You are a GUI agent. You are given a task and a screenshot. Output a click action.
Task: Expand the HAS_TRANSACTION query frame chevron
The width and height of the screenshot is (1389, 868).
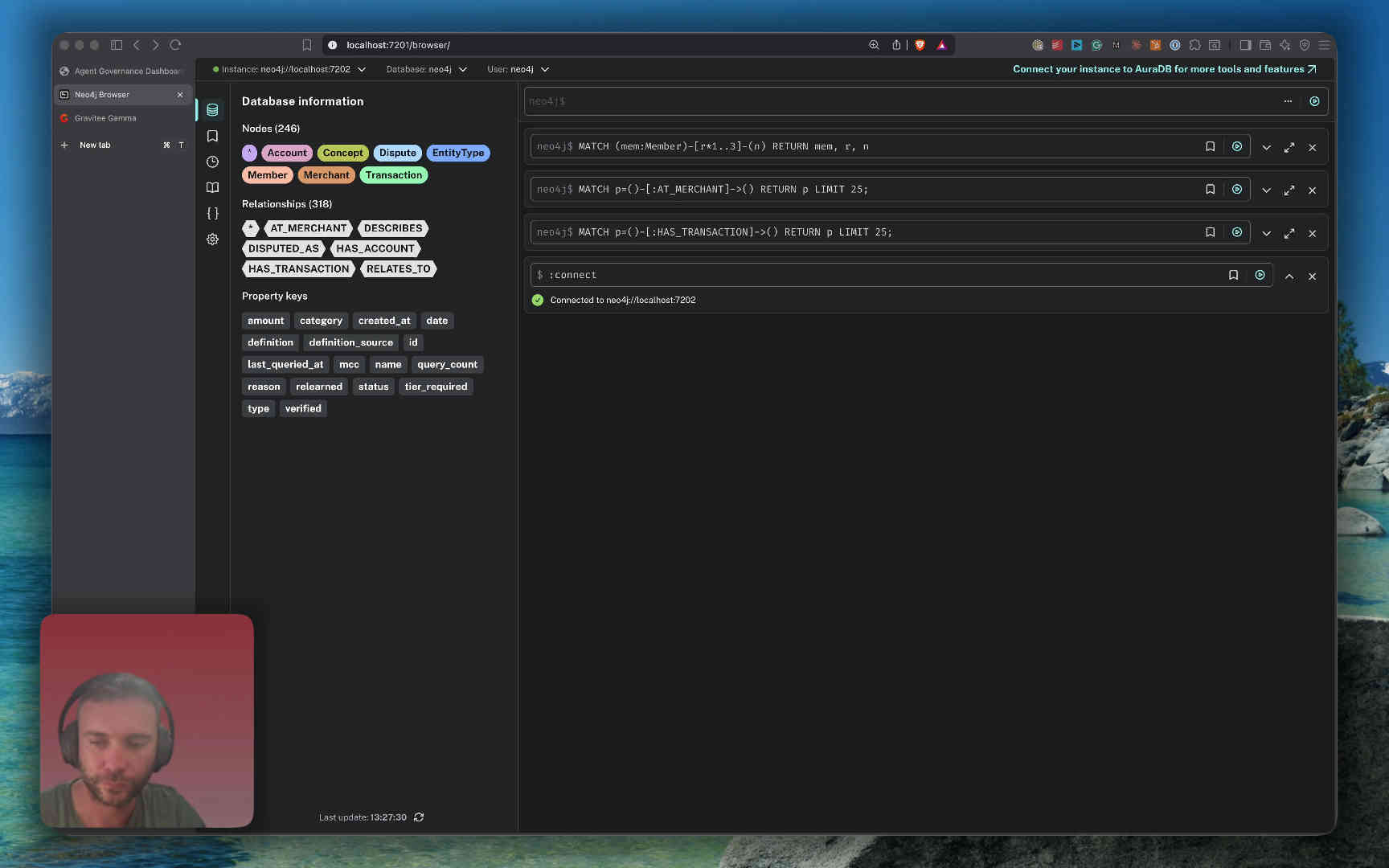pos(1267,233)
